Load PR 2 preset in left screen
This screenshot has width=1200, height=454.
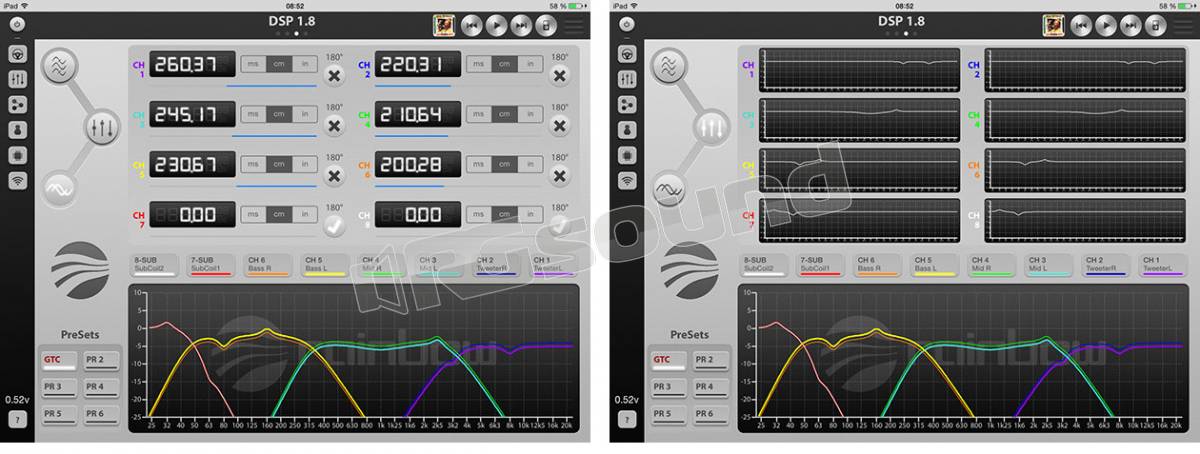coord(101,360)
